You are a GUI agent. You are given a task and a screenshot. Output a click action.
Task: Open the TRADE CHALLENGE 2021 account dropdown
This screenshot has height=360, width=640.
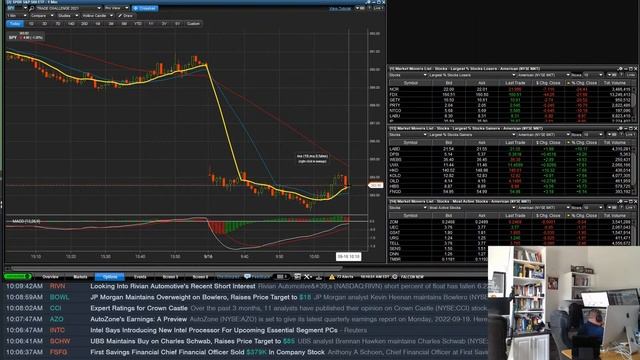(68, 8)
